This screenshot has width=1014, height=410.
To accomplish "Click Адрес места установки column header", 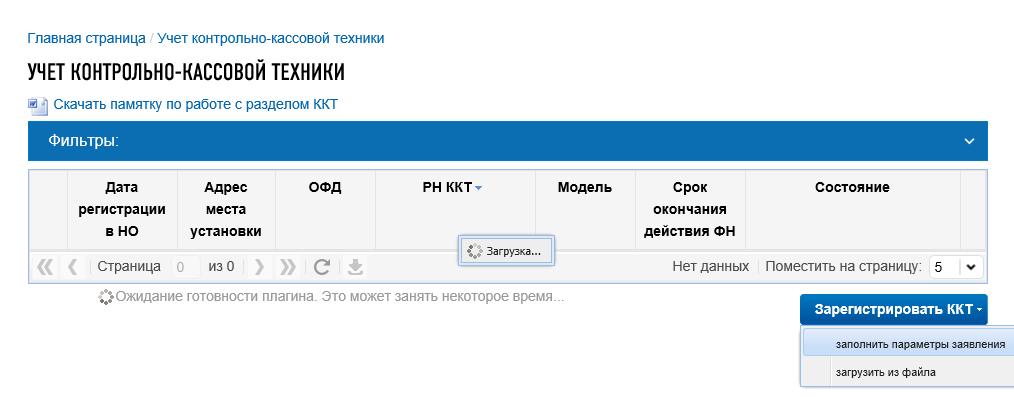I will pyautogui.click(x=226, y=210).
